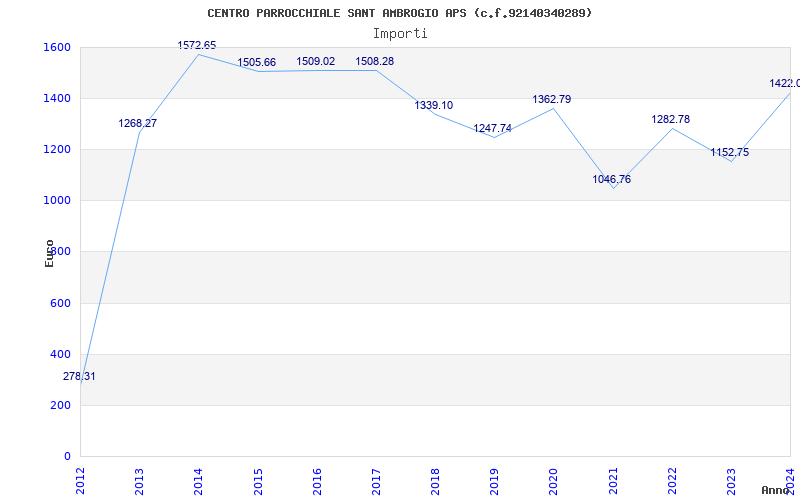Select the 1339.10 data label
Image resolution: width=800 pixels, height=500 pixels.
point(434,106)
